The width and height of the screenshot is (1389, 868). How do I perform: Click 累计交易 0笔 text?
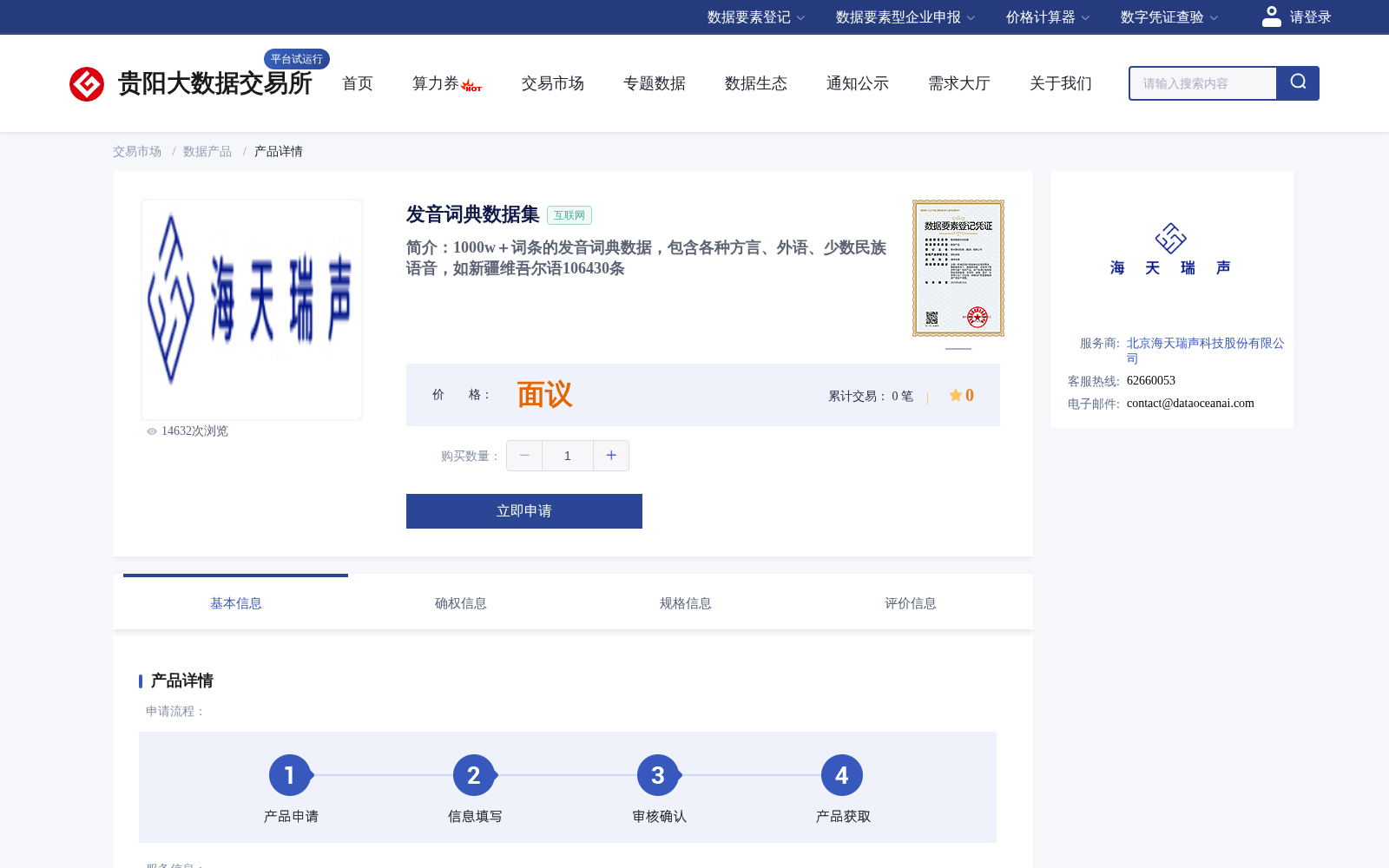(871, 396)
